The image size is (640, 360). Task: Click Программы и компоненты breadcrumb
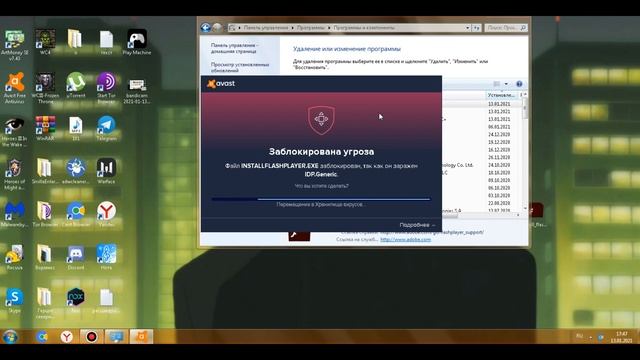coord(364,28)
